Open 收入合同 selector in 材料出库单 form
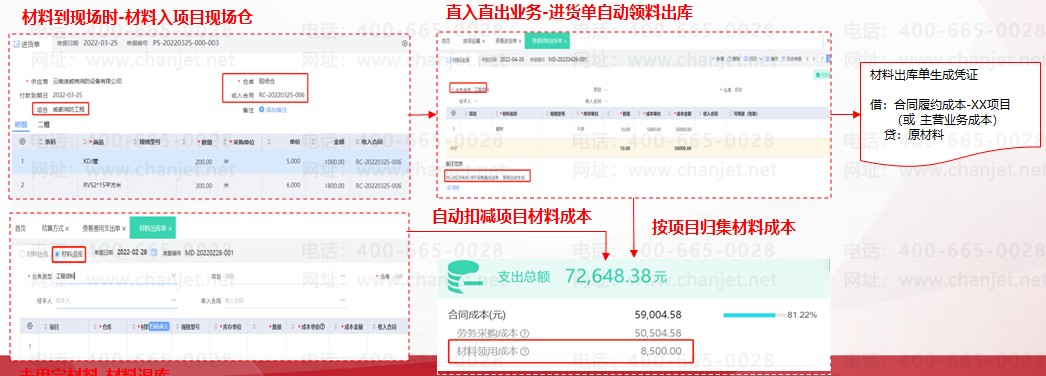The width and height of the screenshot is (1046, 376). coord(286,301)
